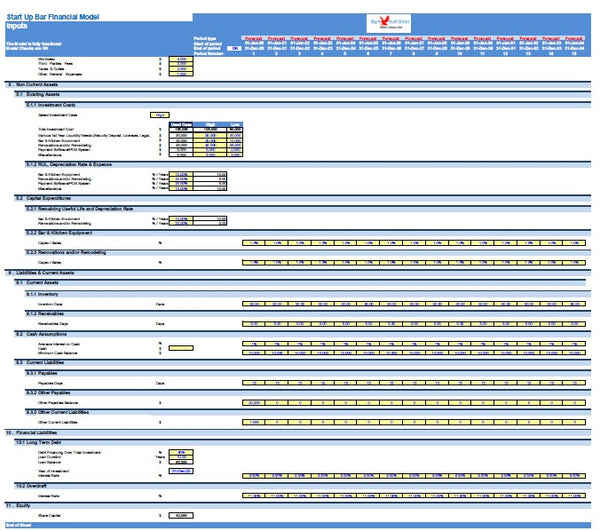Select first period Inventory Days cell
Viewport: 600px width, 531px height.
[x=254, y=303]
